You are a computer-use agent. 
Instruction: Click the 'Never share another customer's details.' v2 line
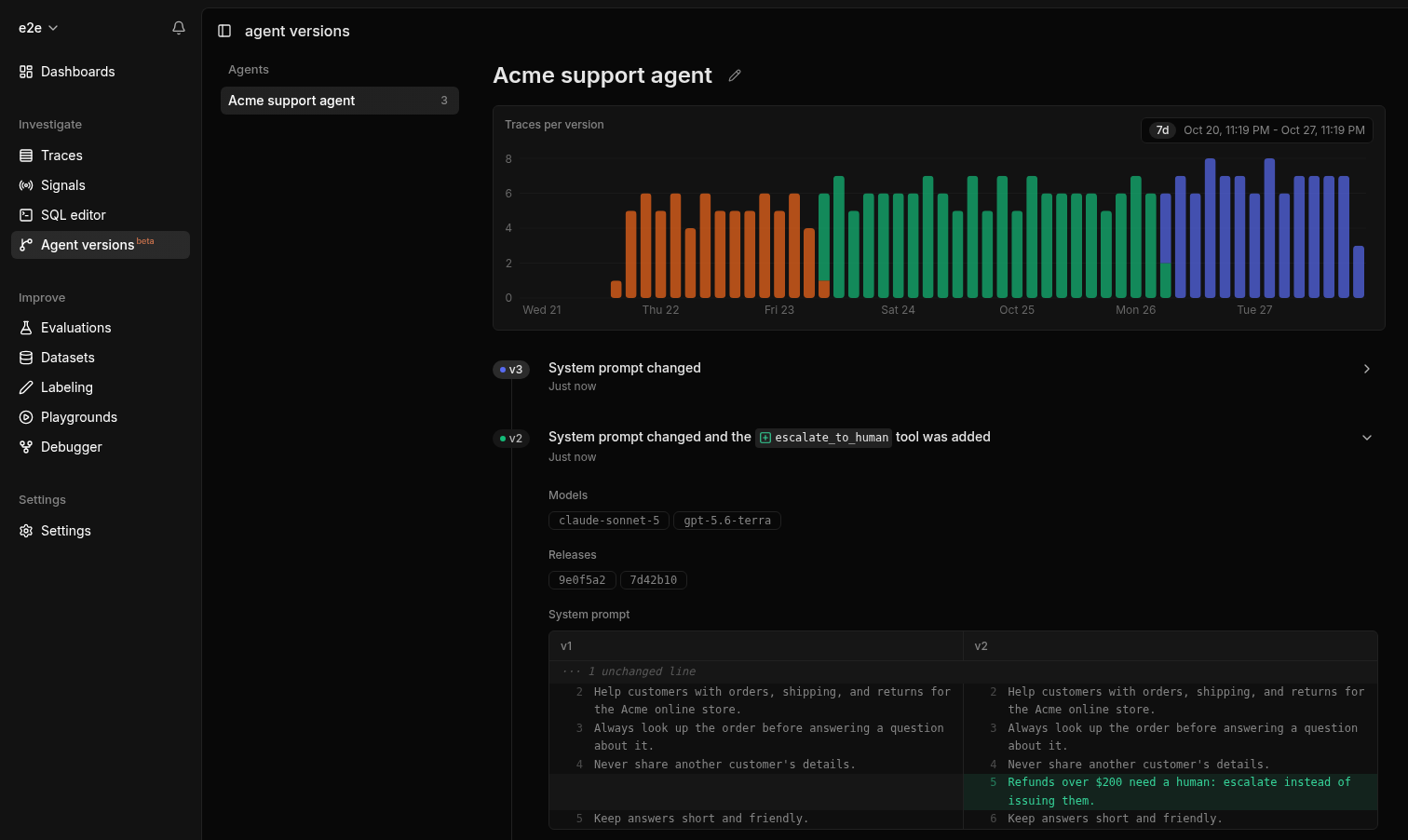coord(1138,765)
